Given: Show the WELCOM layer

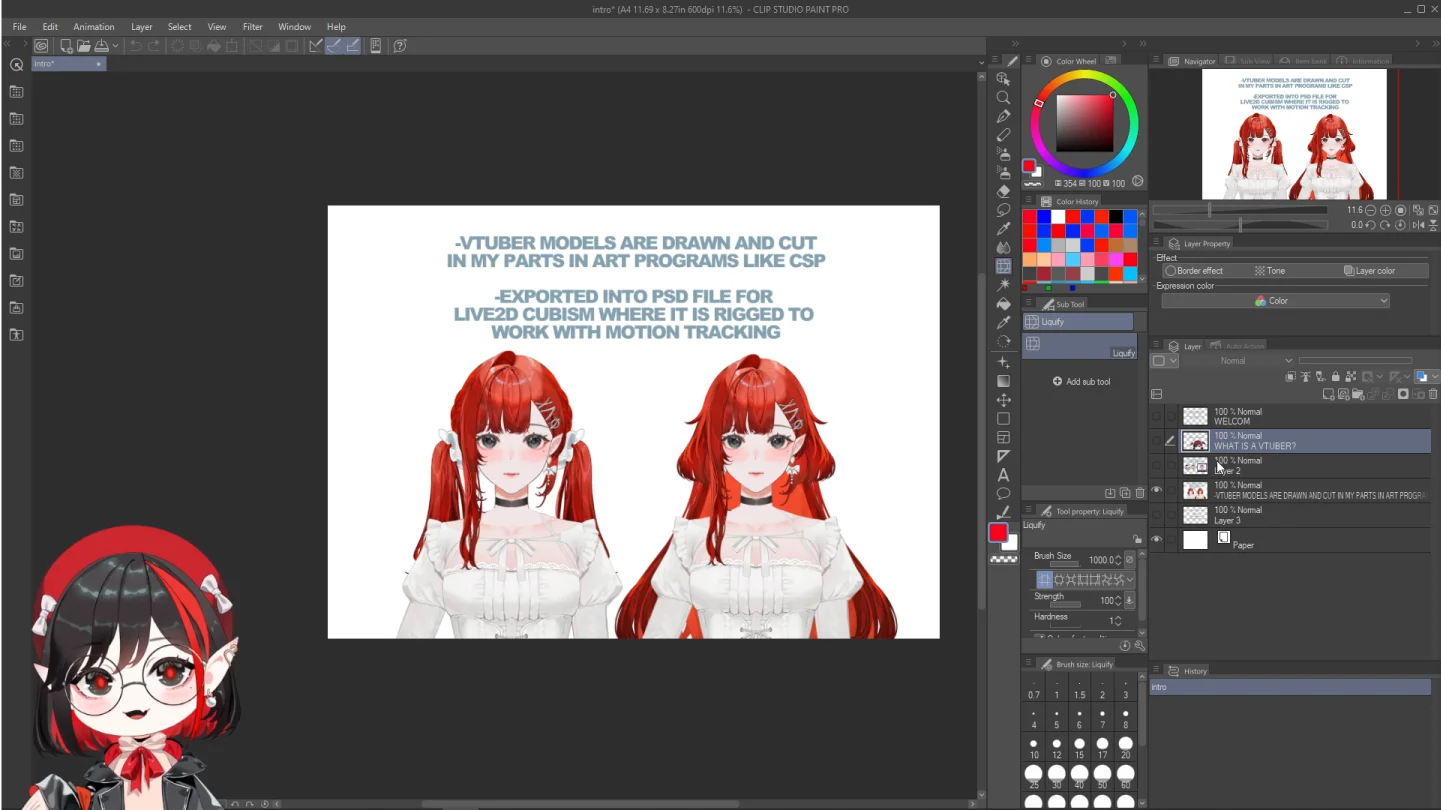Looking at the screenshot, I should tap(1157, 416).
